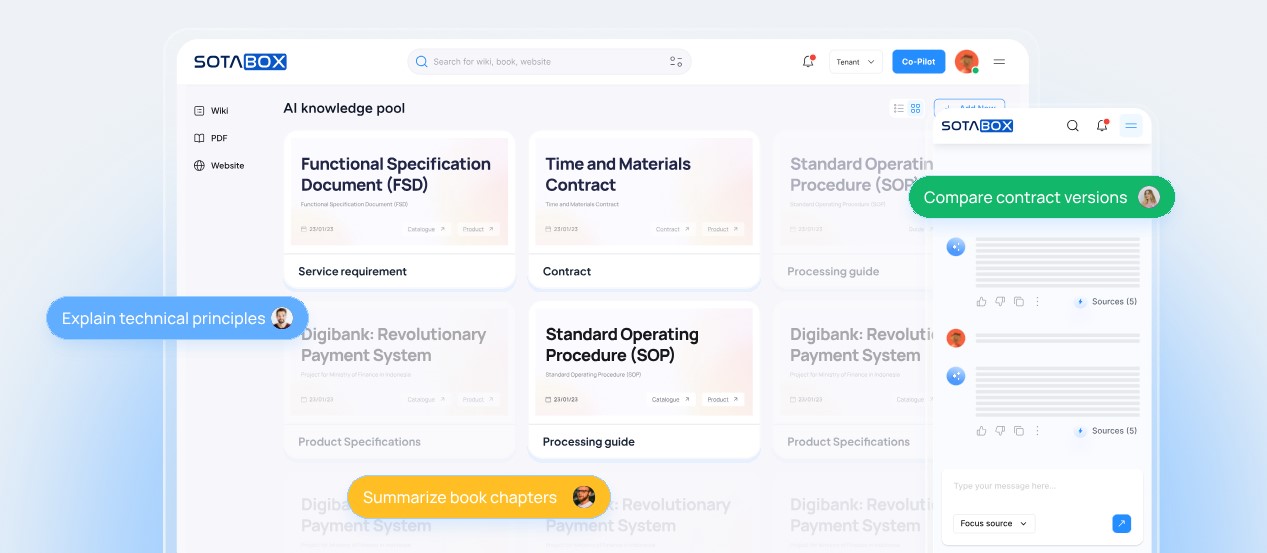The image size is (1267, 553).
Task: Click date 23/01/23 on Functional Specification card
Action: click(317, 229)
